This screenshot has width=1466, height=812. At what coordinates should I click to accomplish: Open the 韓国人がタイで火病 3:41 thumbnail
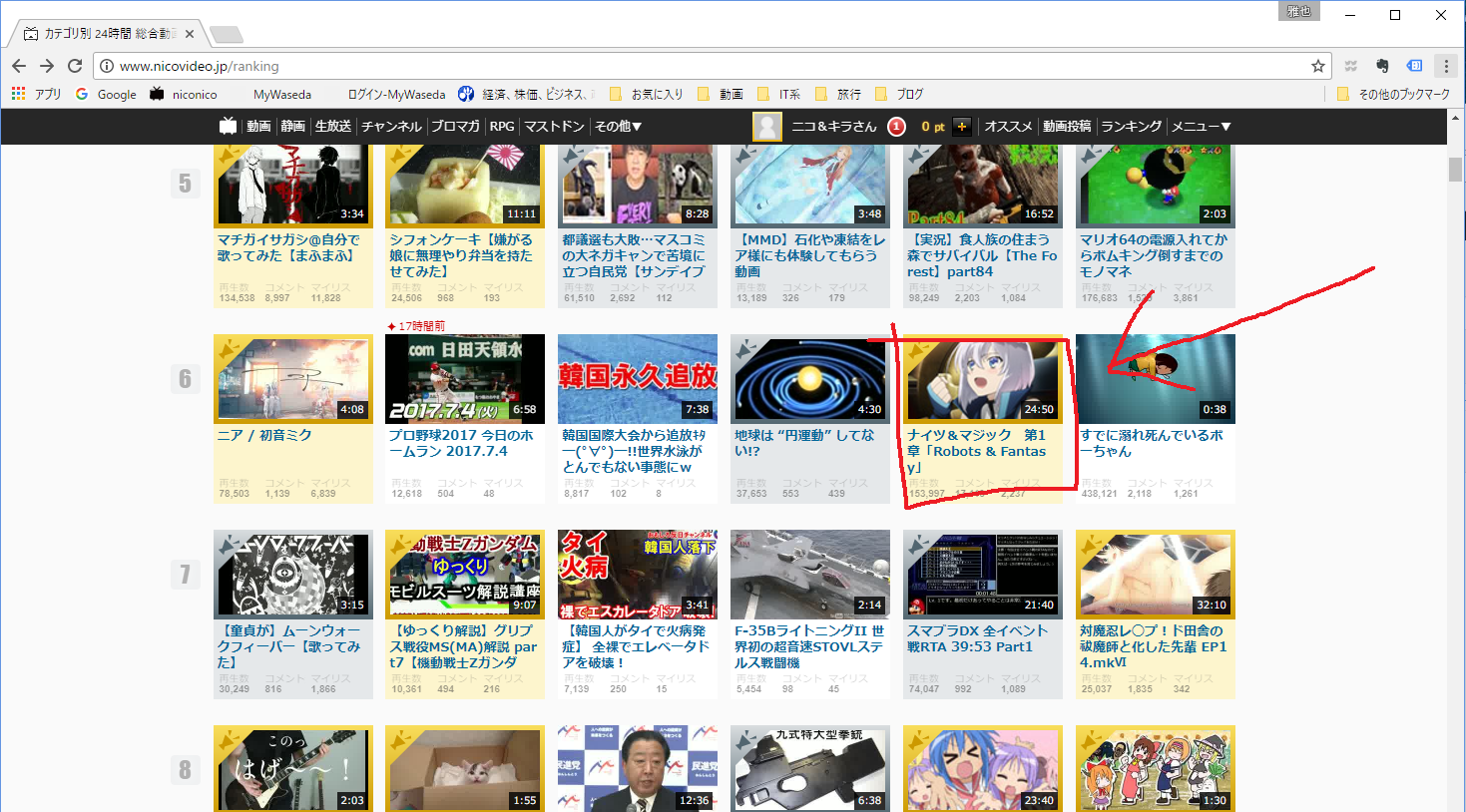click(638, 574)
